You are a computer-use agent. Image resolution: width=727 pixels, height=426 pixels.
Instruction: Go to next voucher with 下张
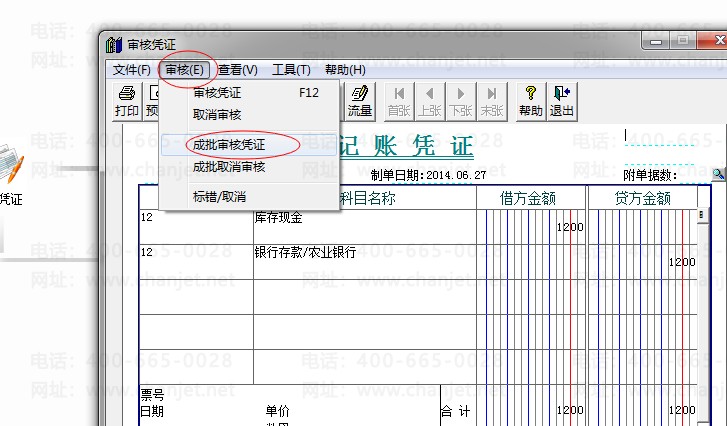coord(461,102)
